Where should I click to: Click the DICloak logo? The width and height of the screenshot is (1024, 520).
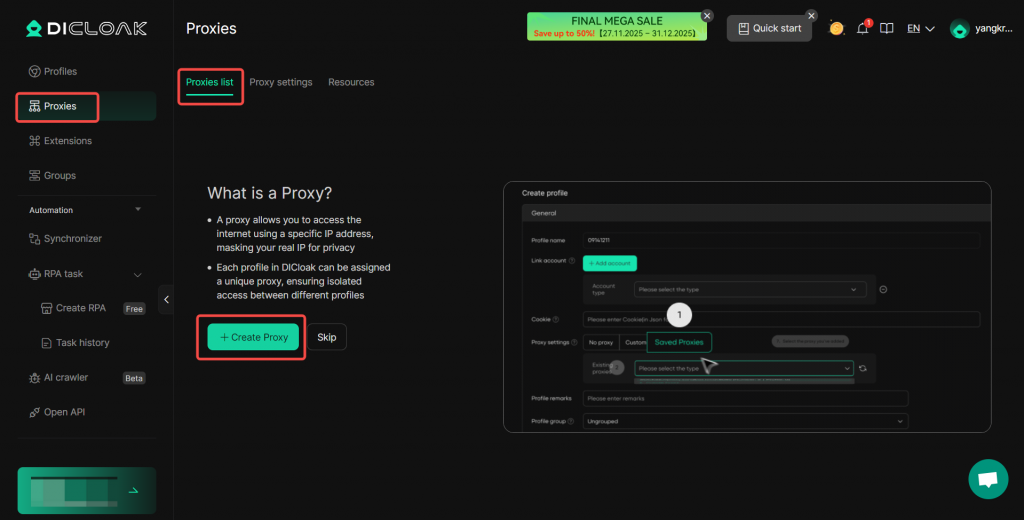pos(86,28)
